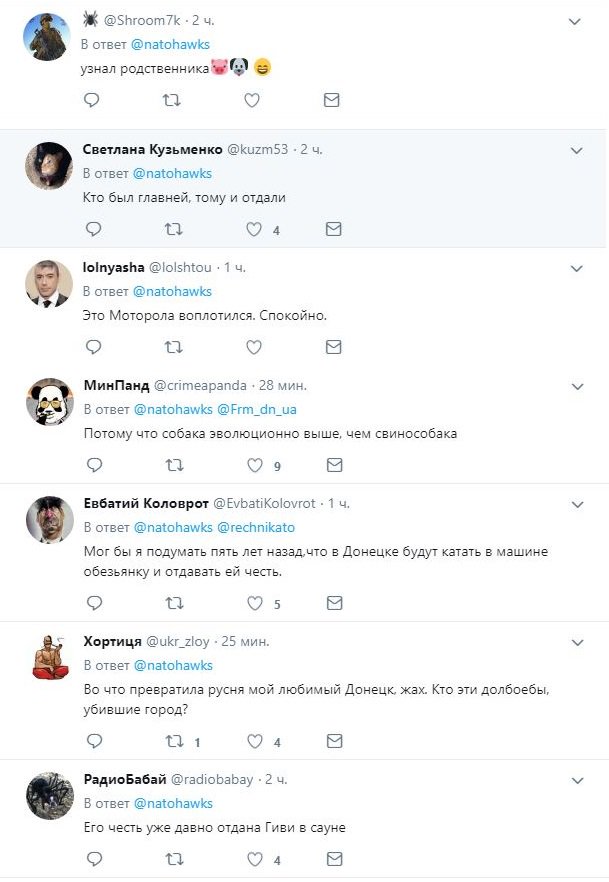Retweet Светлана Кузьменко's tweet
The width and height of the screenshot is (609, 882).
173,229
